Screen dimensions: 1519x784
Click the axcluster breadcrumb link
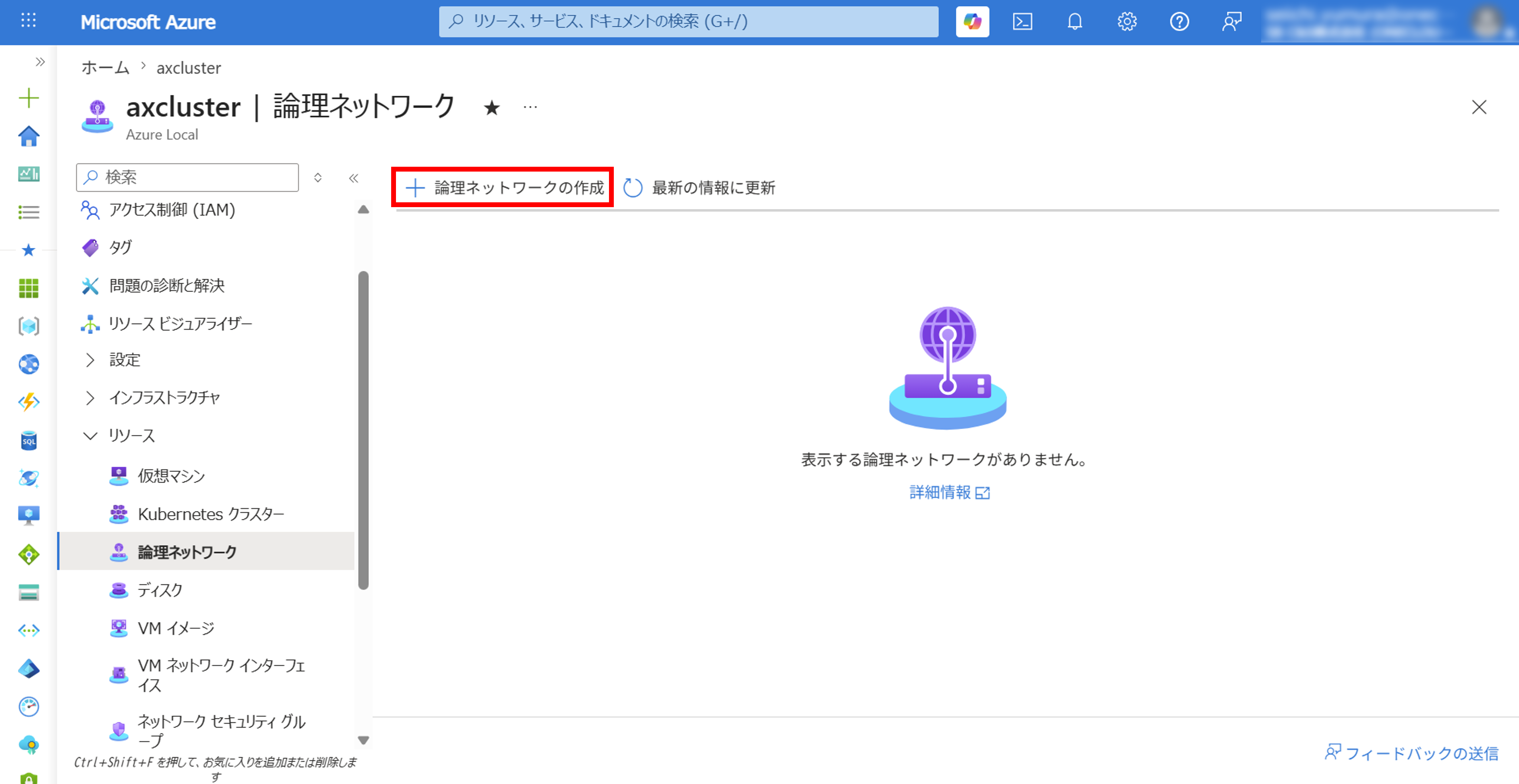(189, 68)
